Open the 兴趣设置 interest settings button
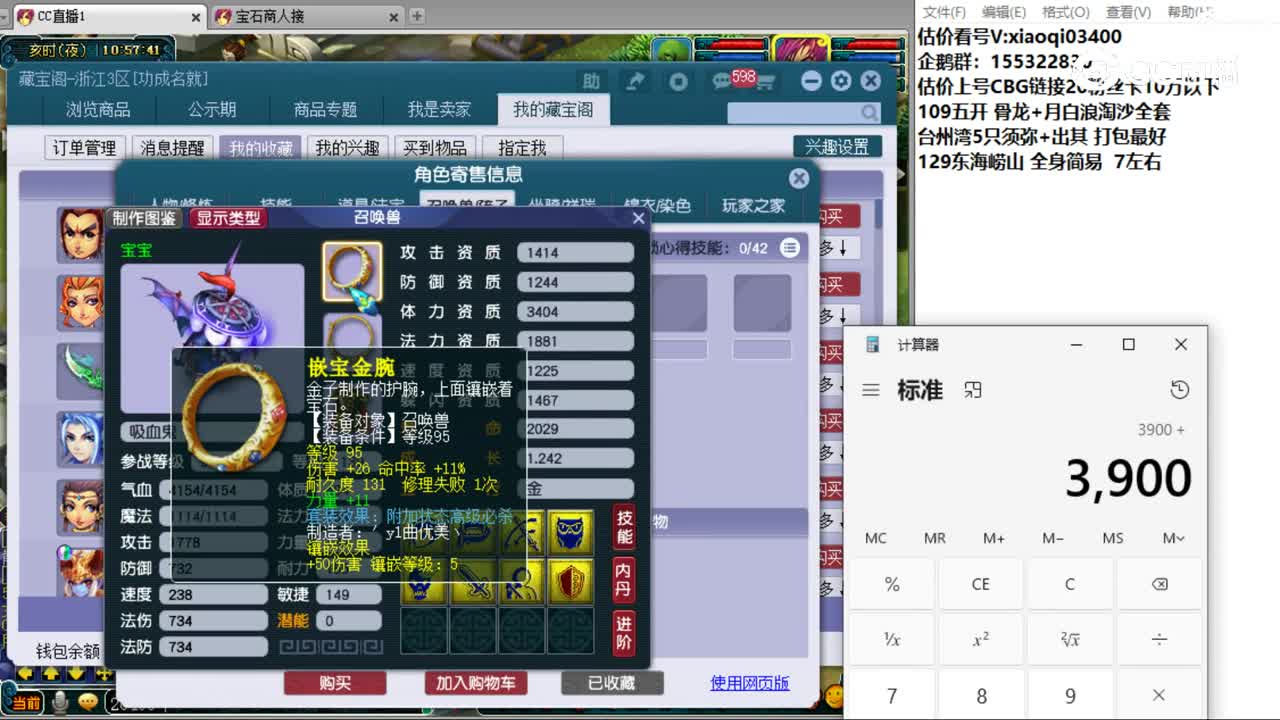 click(837, 147)
